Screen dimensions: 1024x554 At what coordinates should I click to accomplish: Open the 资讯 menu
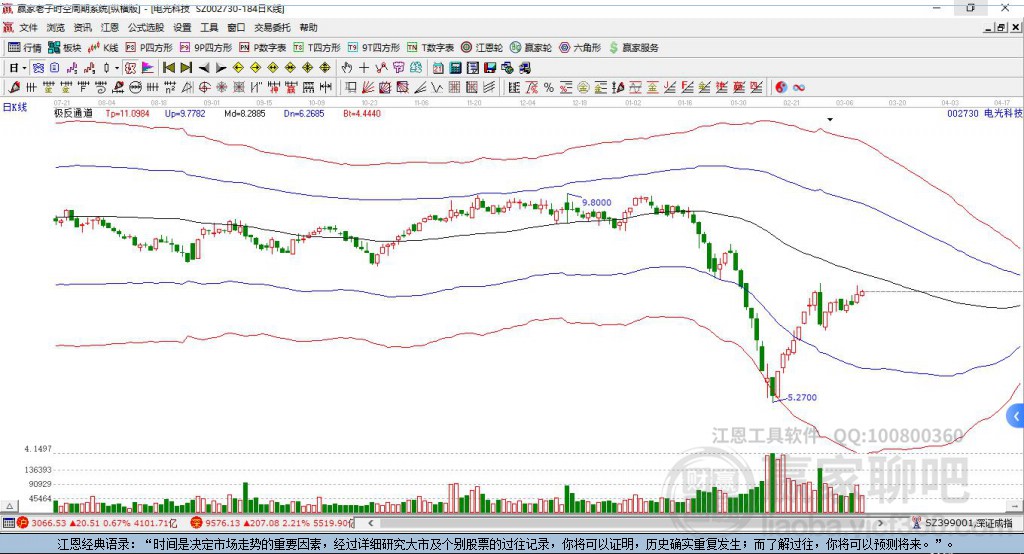82,27
